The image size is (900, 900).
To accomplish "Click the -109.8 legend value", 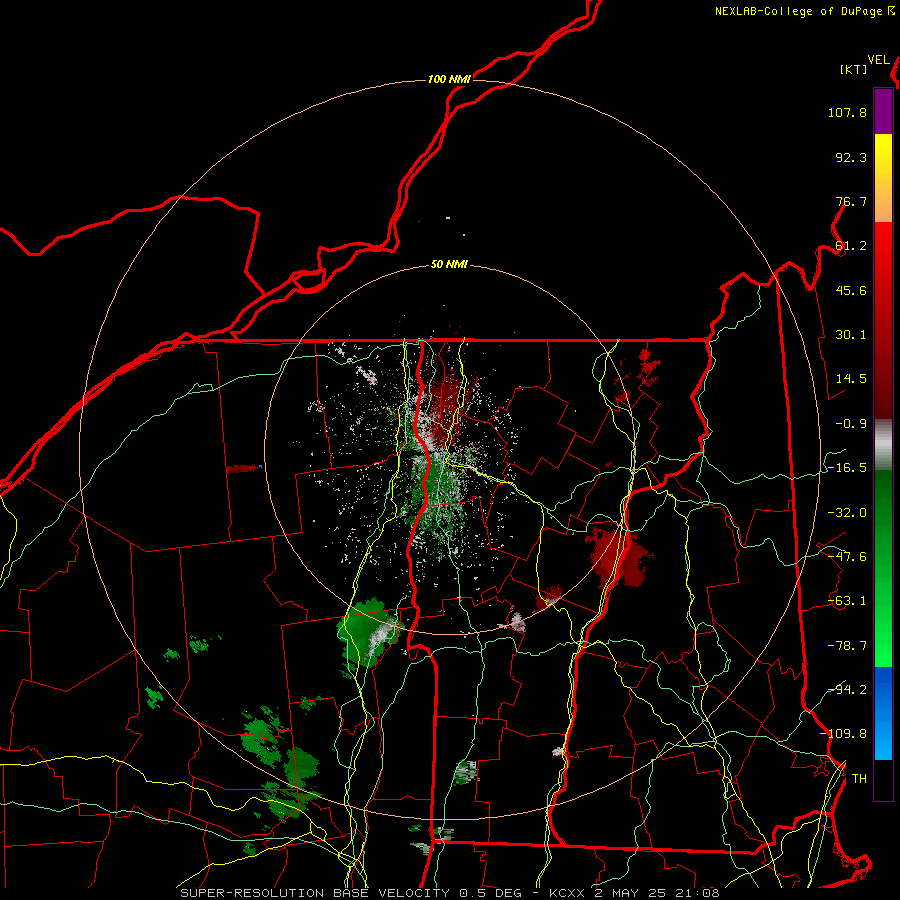I will click(x=844, y=734).
